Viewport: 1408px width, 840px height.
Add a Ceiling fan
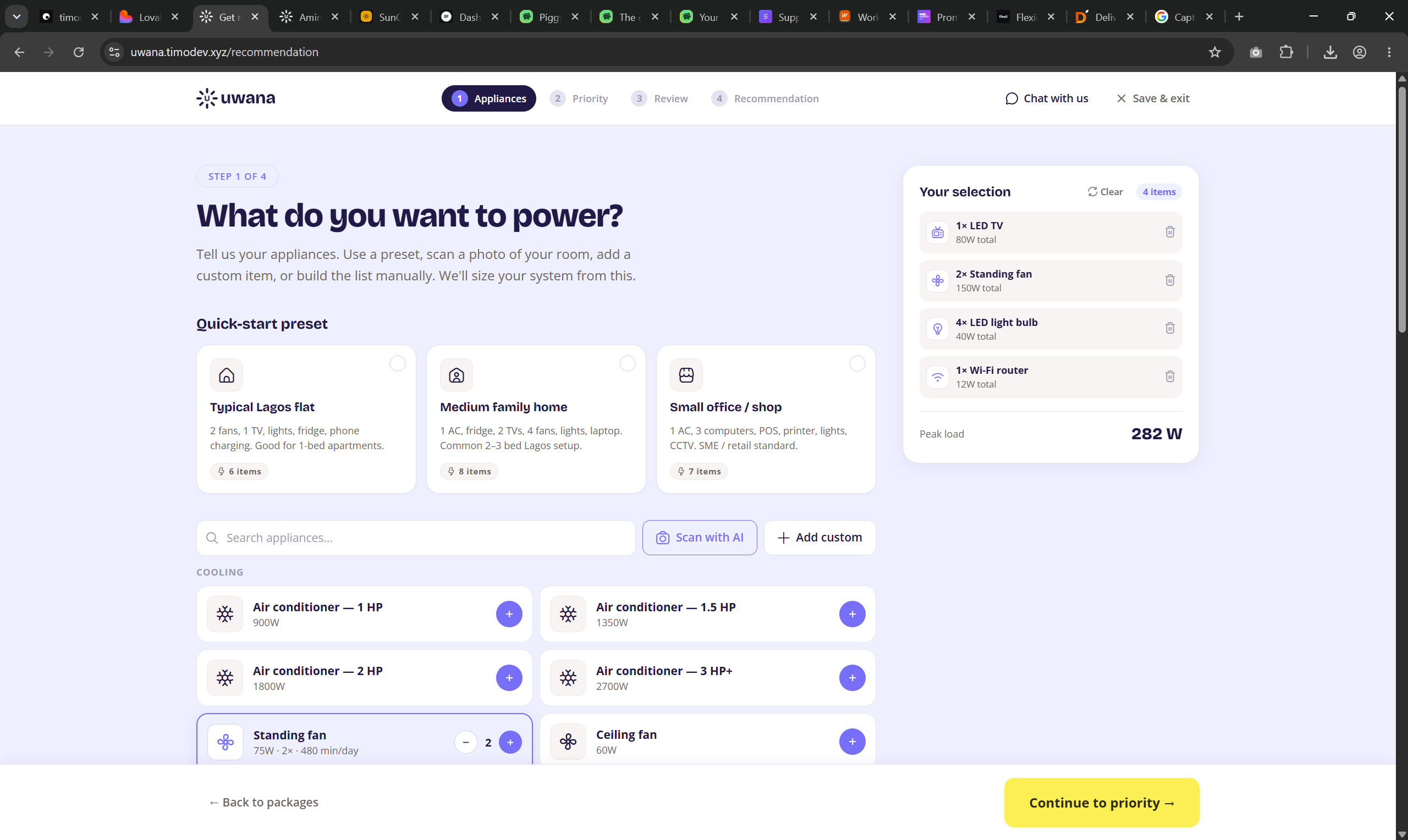tap(852, 742)
